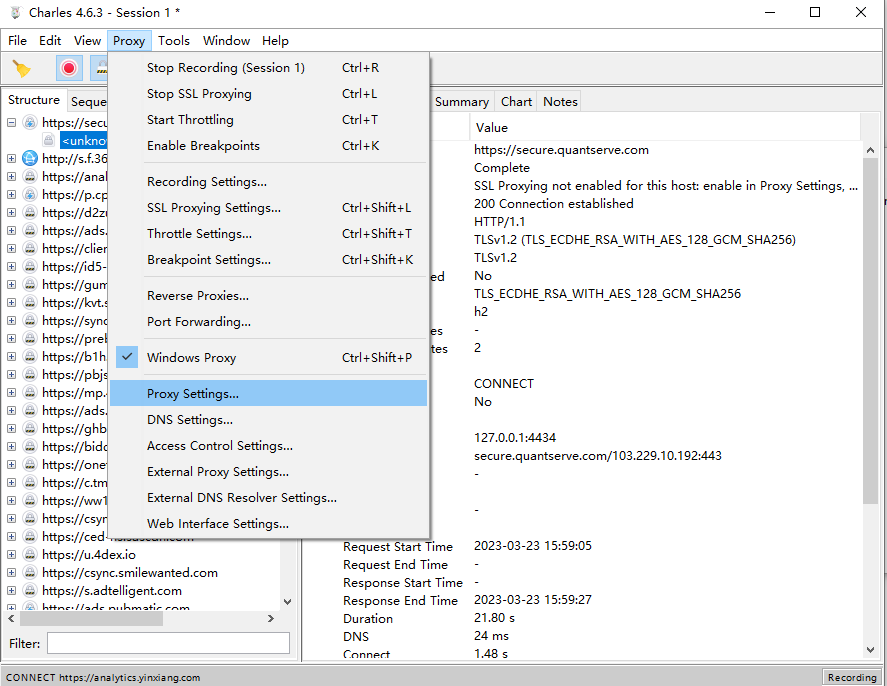The width and height of the screenshot is (887, 686).
Task: Switch to the Sequence tab
Action: pyautogui.click(x=88, y=101)
